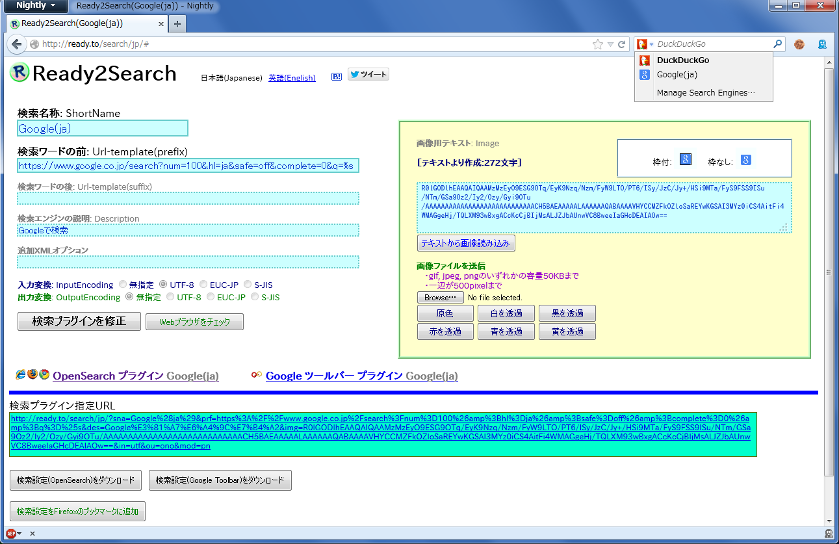Focus the Url-template prefix field
Viewport: 839px width, 544px height.
(188, 166)
